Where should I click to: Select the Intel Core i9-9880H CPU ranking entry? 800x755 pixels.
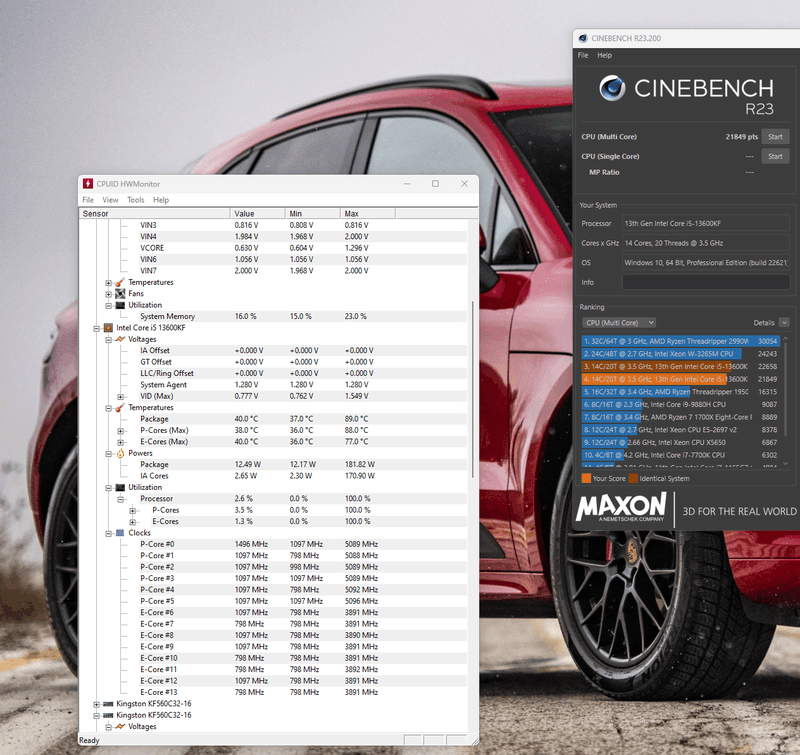click(681, 405)
